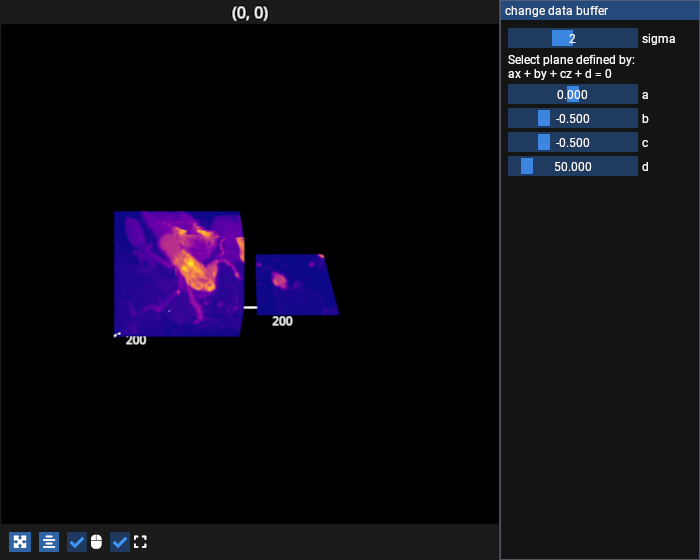Image resolution: width=700 pixels, height=560 pixels.
Task: Click the 'change data buffer' title bar
Action: coord(599,11)
